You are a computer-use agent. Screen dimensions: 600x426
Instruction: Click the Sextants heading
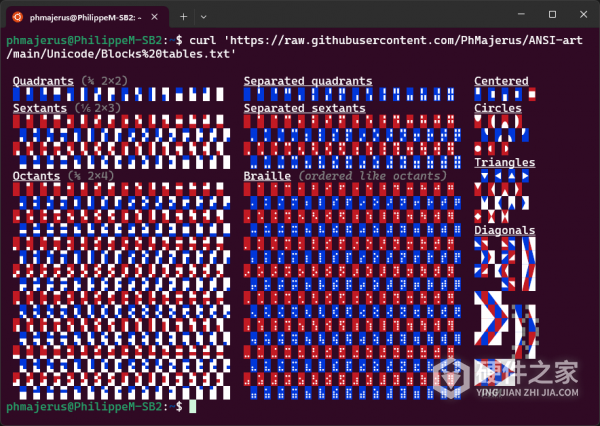coord(40,108)
